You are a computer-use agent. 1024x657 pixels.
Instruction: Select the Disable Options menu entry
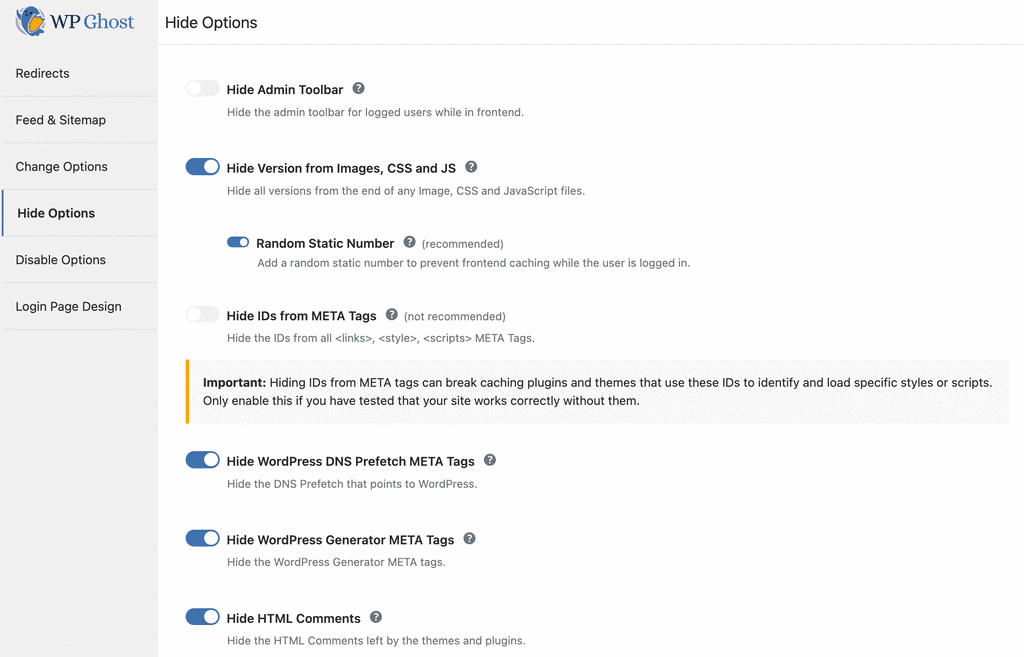point(61,259)
